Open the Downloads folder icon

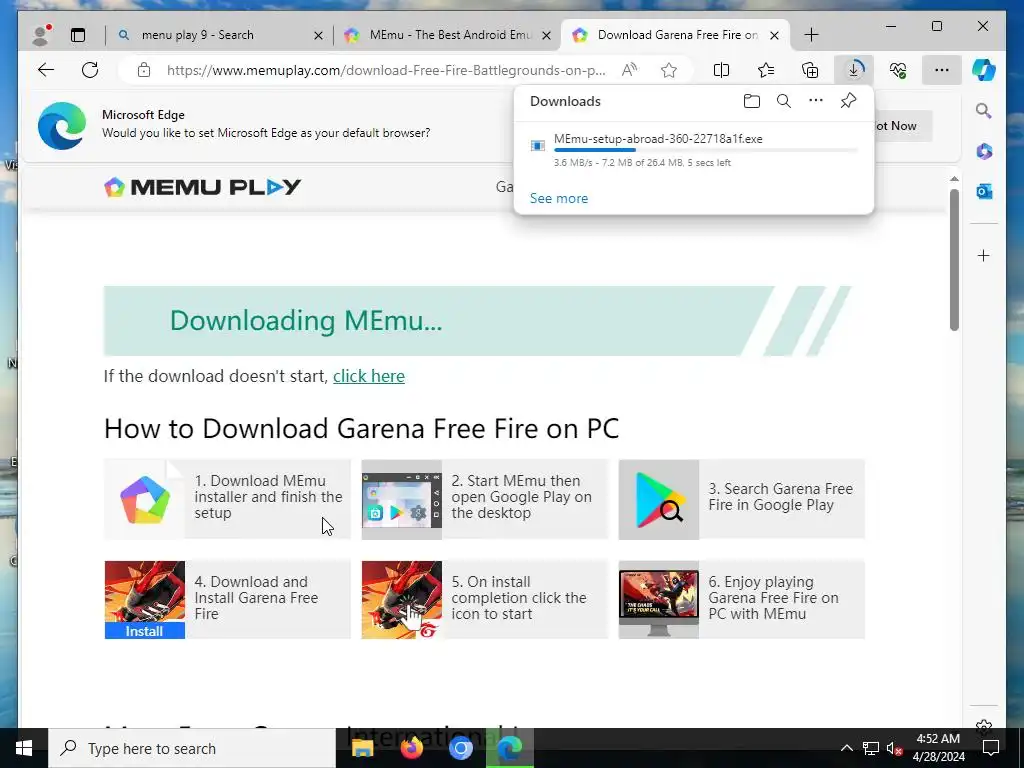click(x=752, y=101)
